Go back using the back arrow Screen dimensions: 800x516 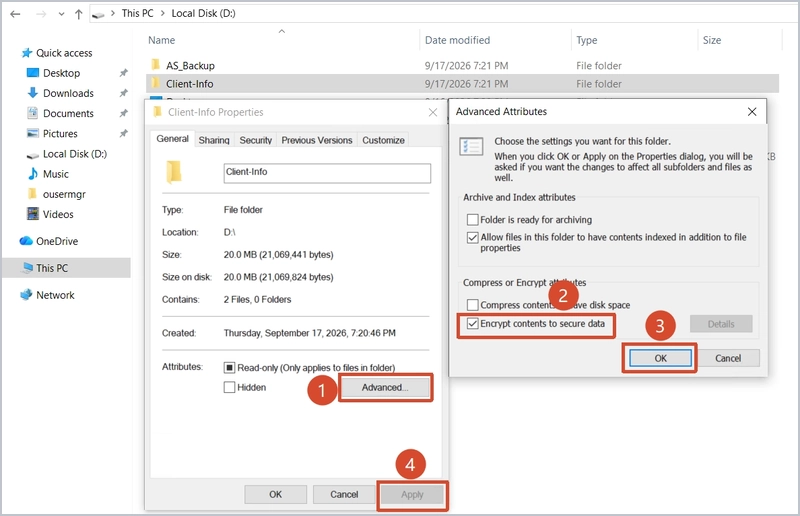[15, 14]
